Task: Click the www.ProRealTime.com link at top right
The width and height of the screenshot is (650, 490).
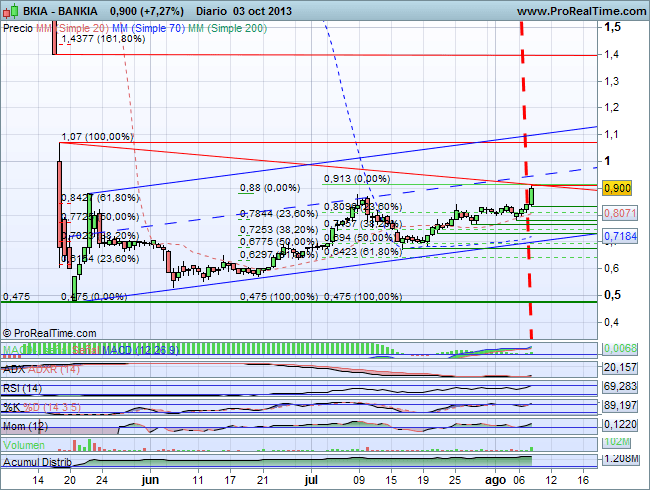Action: [582, 11]
